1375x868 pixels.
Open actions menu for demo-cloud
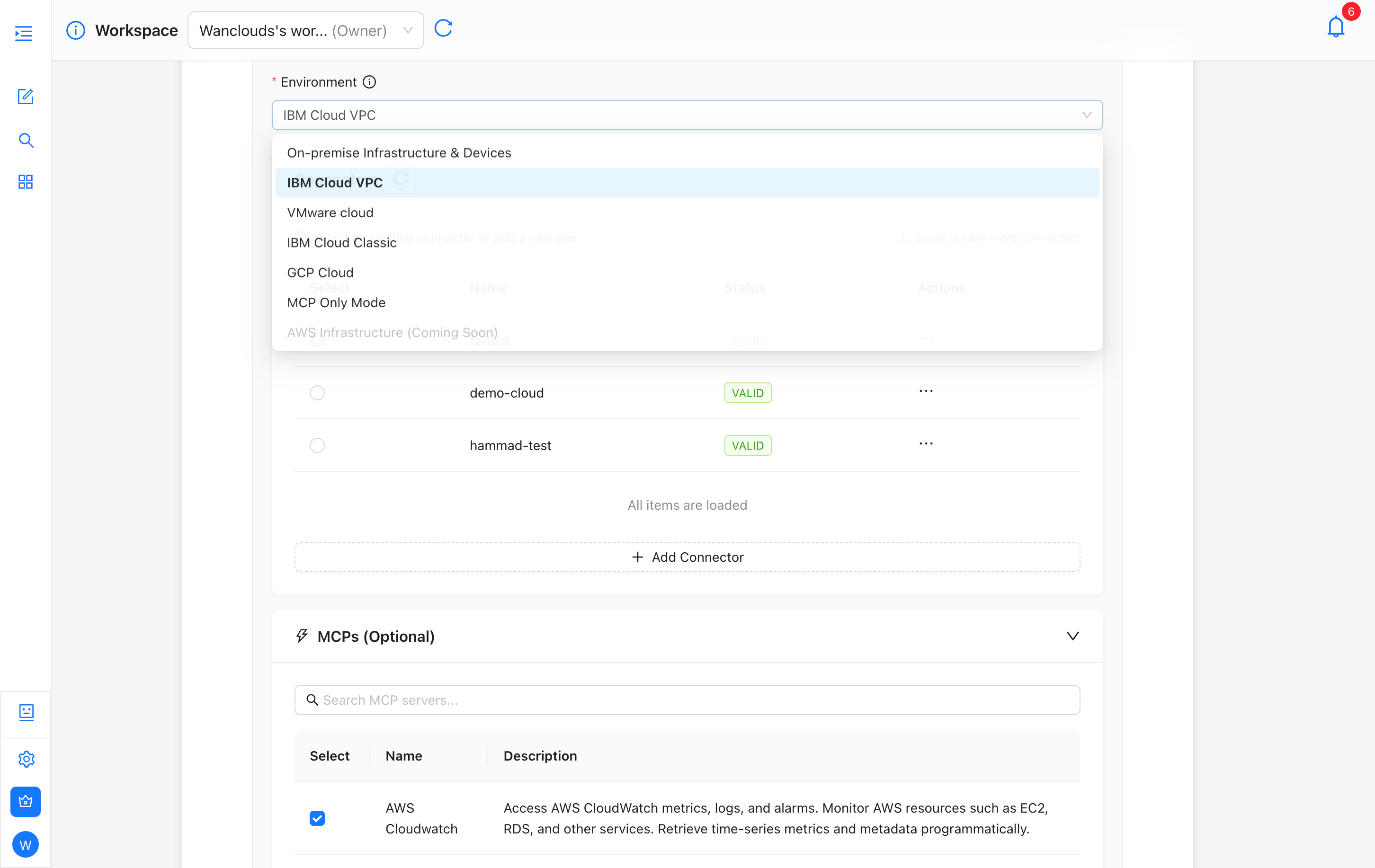click(x=926, y=391)
